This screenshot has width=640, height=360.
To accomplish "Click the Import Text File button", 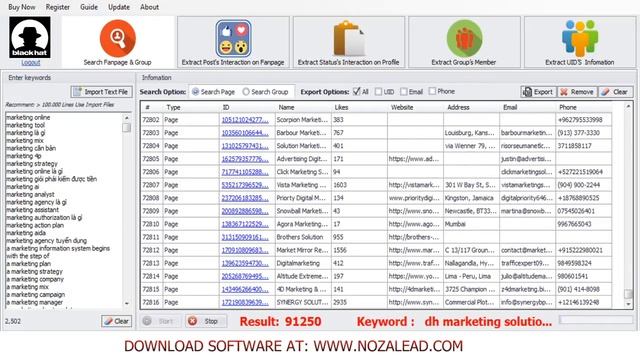I will coord(101,92).
